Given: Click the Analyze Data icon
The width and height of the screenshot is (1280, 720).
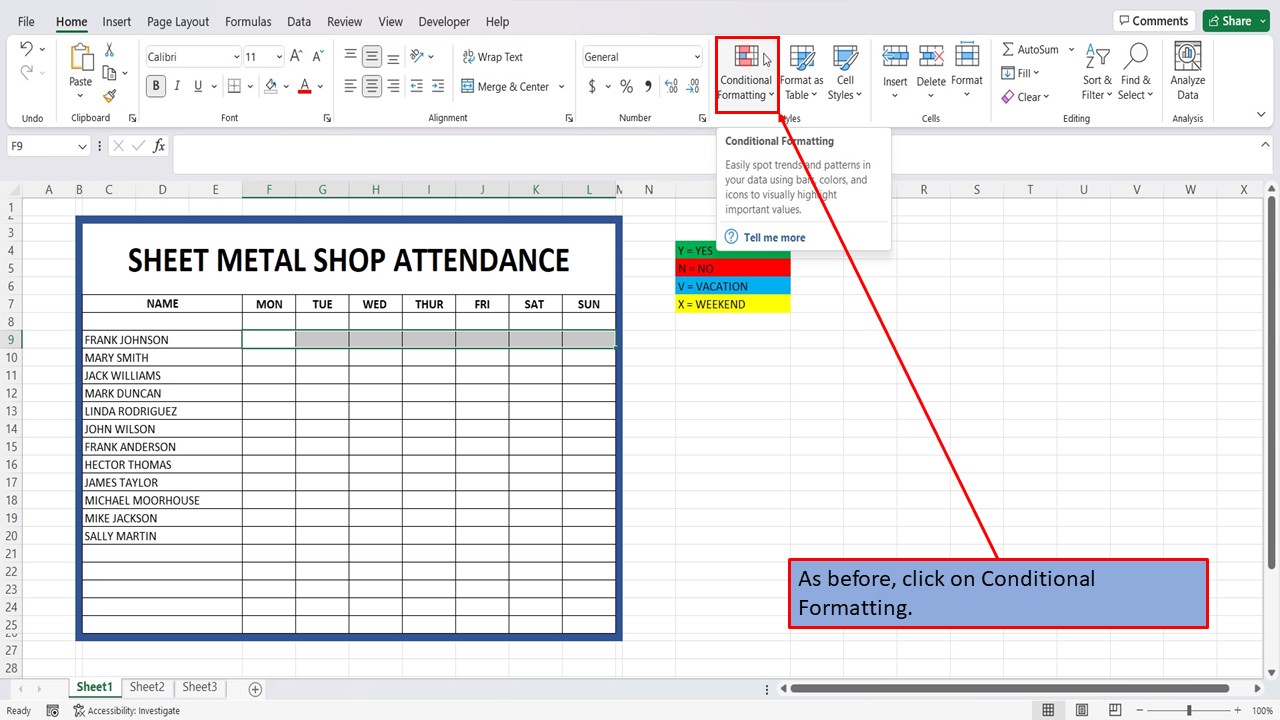Looking at the screenshot, I should click(1187, 57).
